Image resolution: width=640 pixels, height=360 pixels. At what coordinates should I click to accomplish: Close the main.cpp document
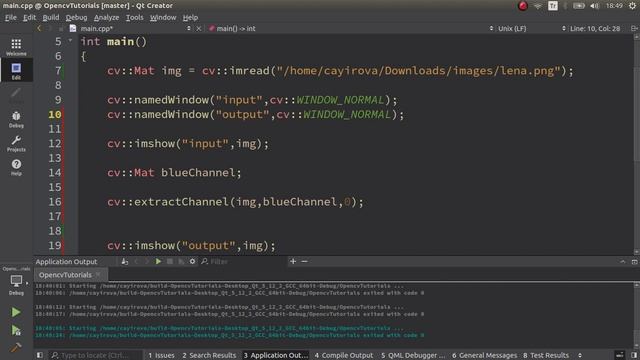pyautogui.click(x=199, y=29)
